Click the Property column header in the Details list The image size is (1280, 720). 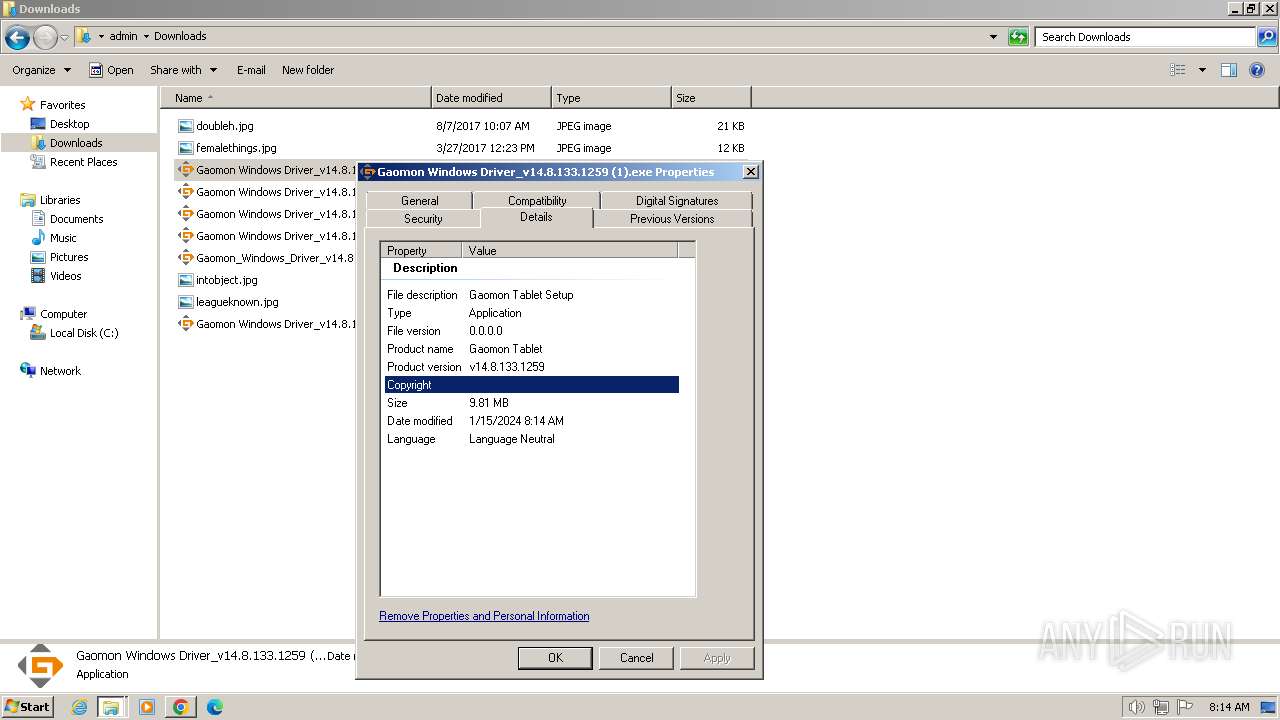(x=421, y=250)
